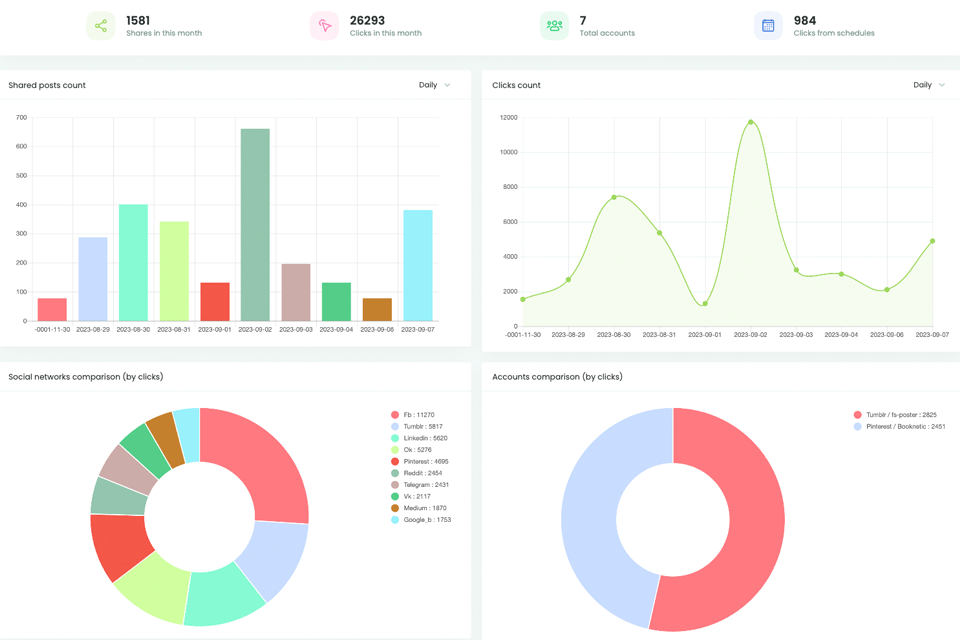The image size is (960, 640).
Task: Click the blue calendar schedules icon
Action: [768, 26]
